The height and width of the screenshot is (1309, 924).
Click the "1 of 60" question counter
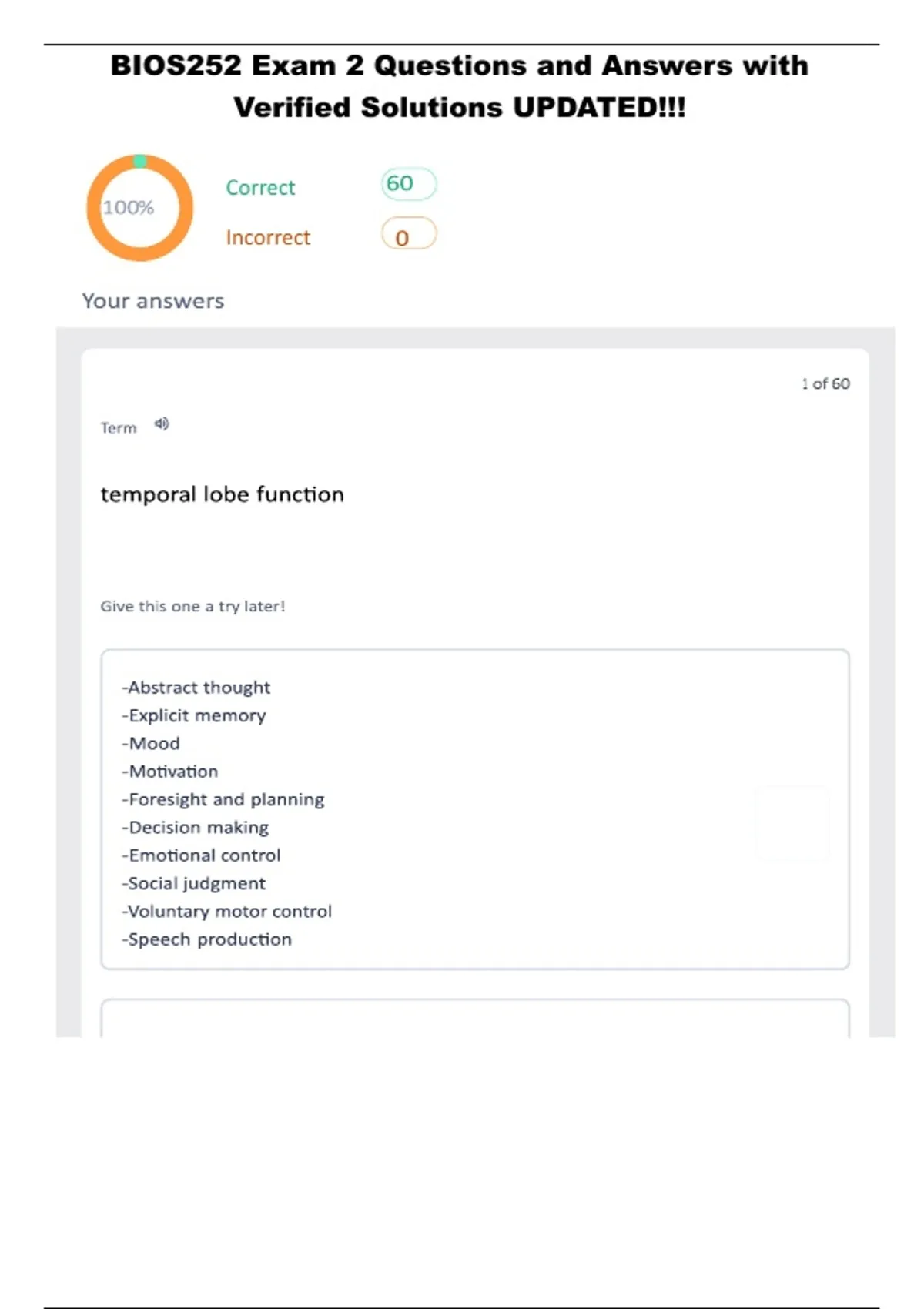(x=825, y=383)
